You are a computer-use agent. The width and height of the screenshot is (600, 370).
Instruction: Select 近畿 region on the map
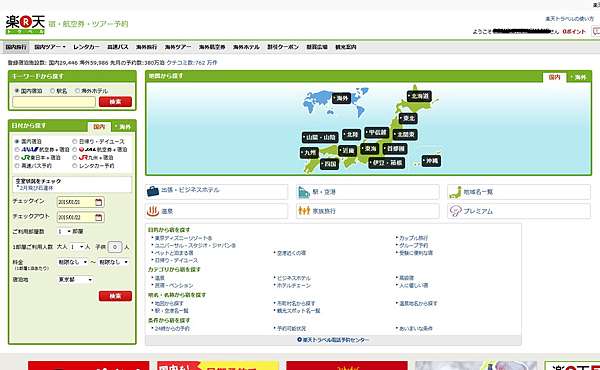click(347, 151)
